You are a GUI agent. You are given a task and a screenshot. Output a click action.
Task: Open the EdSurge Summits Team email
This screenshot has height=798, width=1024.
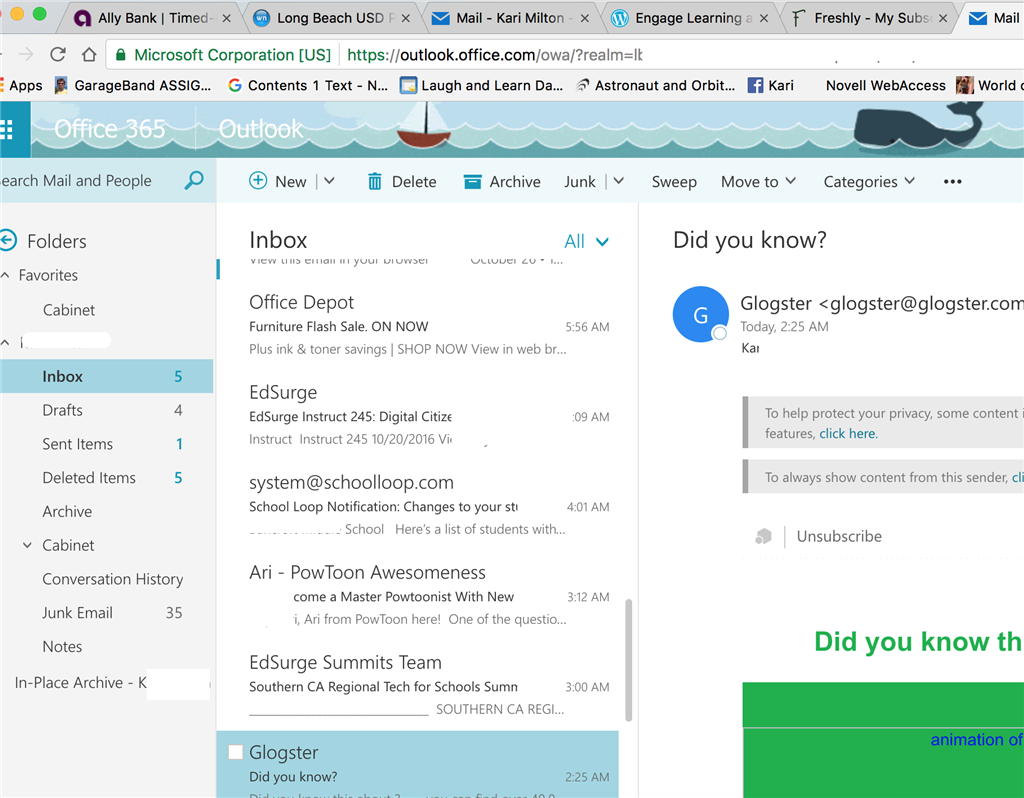click(x=418, y=686)
